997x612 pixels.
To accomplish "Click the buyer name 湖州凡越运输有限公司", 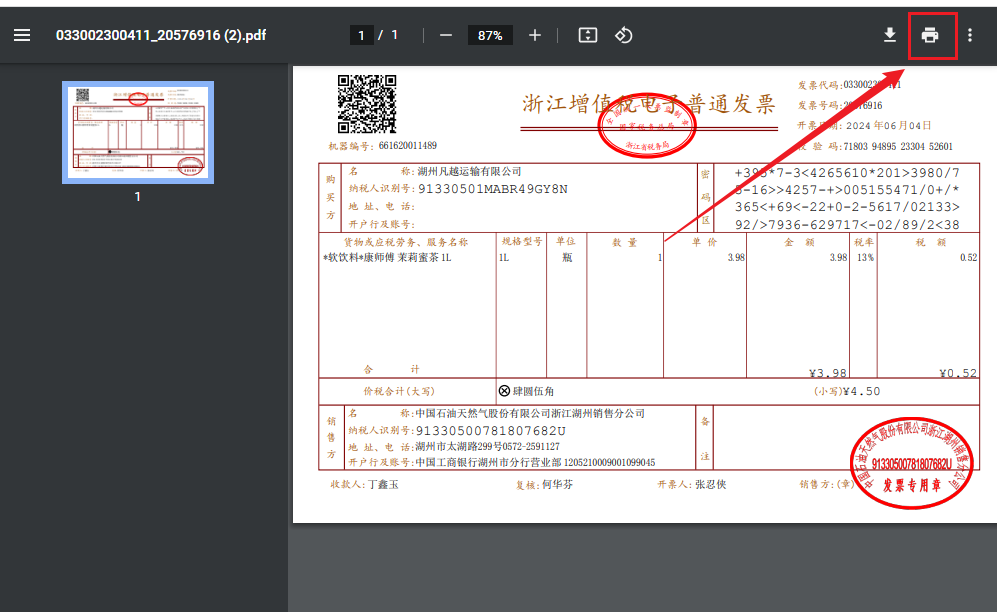I will point(469,172).
